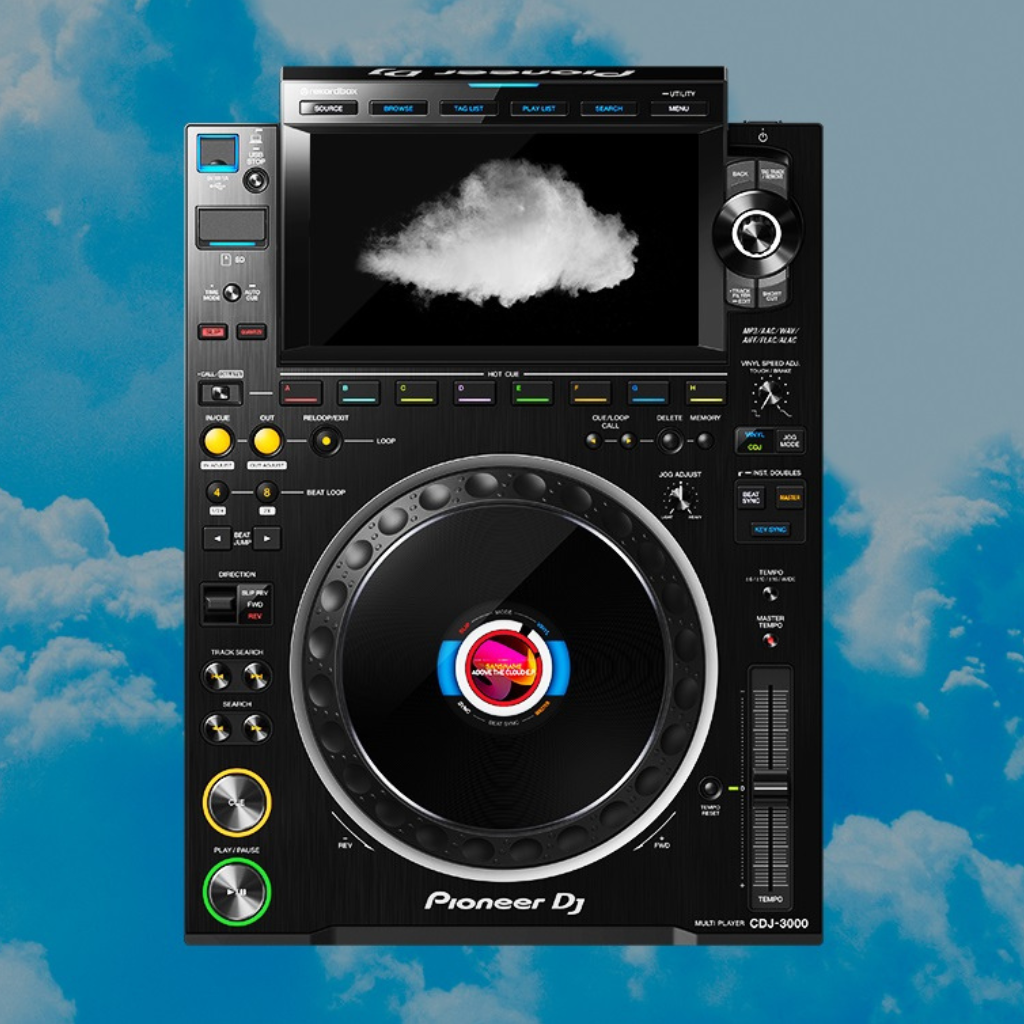Viewport: 1024px width, 1024px height.
Task: Click the hot cue CALL/DELETE bank button
Action: tap(220, 393)
